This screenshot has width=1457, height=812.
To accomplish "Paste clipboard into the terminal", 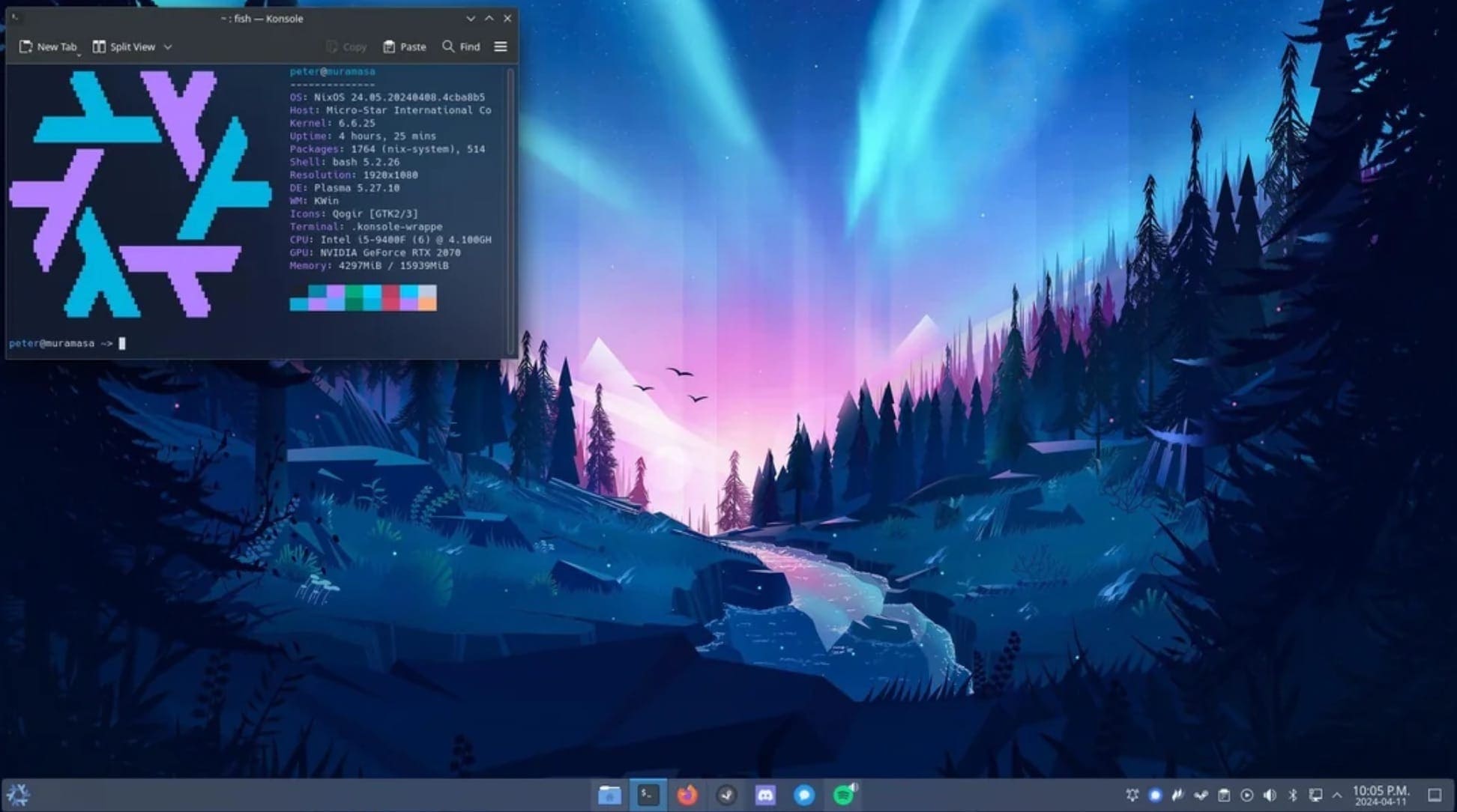I will point(404,46).
